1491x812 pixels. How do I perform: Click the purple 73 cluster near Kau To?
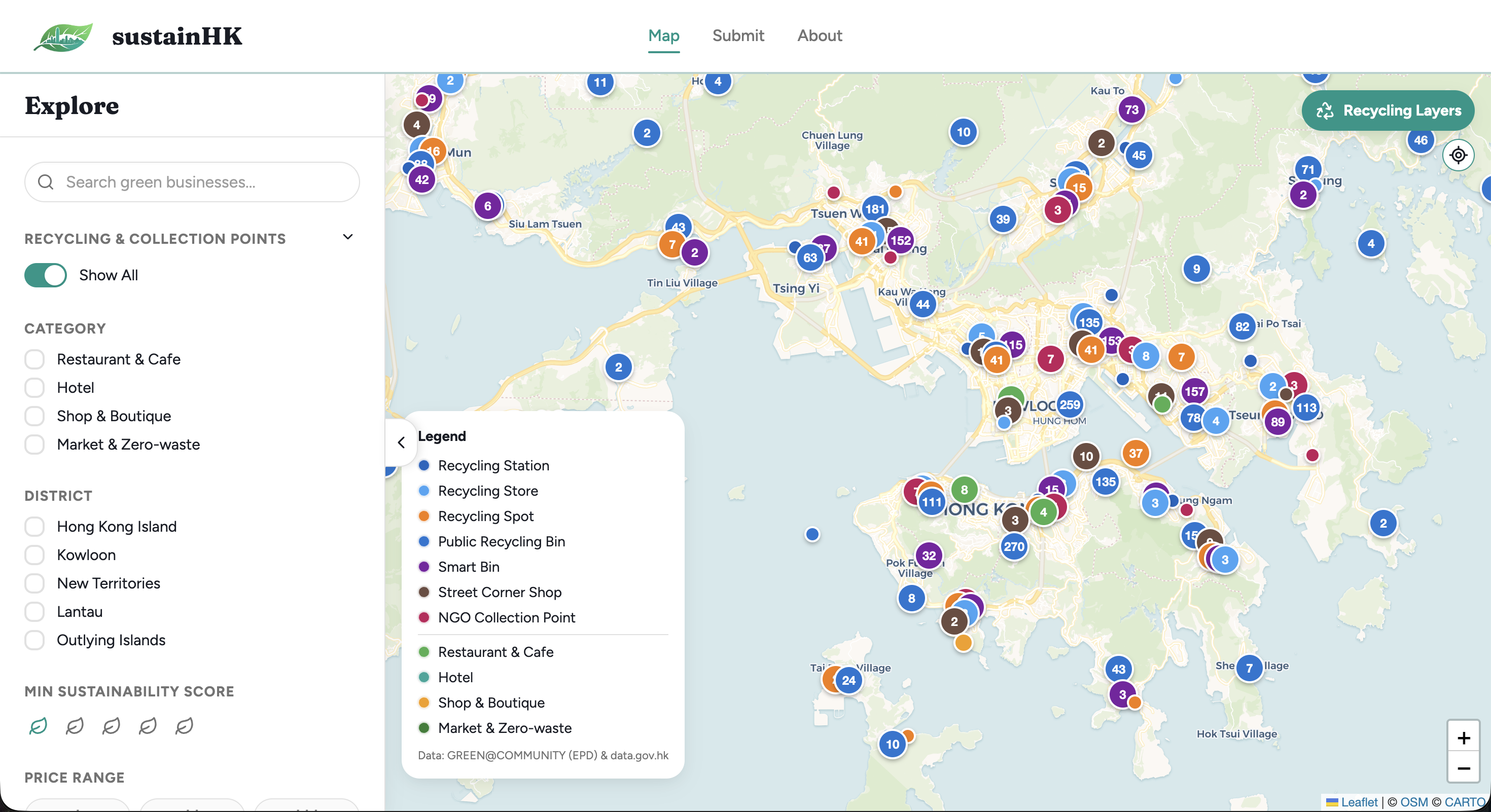pos(1131,109)
